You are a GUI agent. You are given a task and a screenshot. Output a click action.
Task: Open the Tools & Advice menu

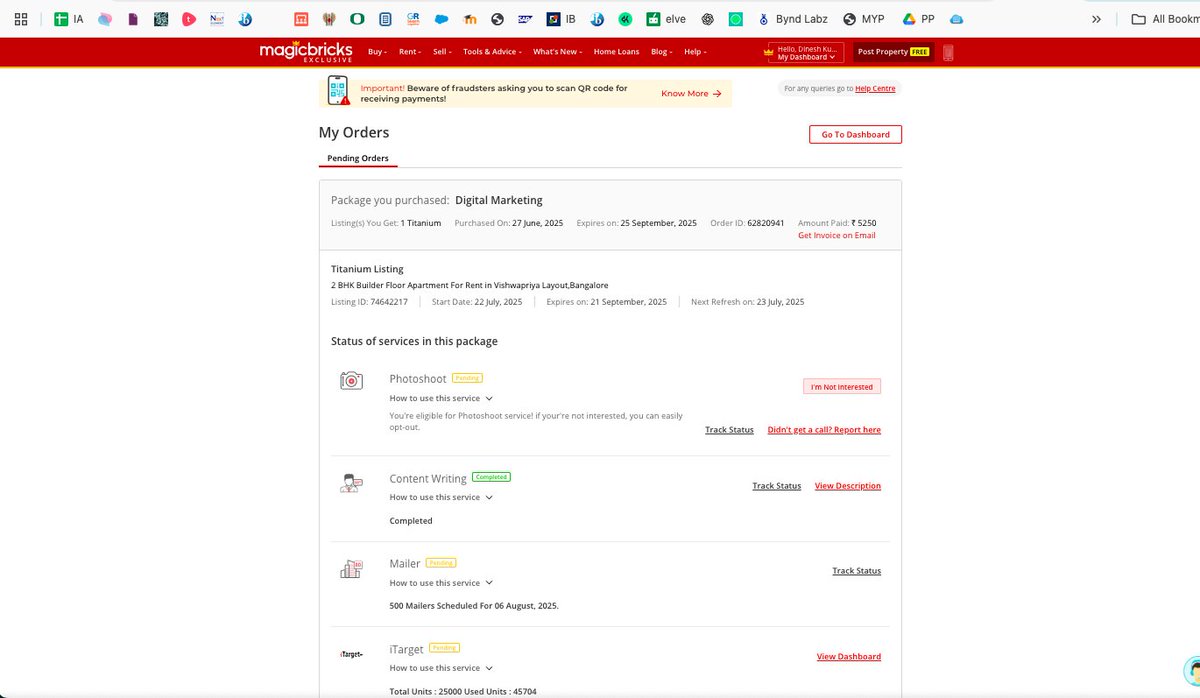click(492, 52)
